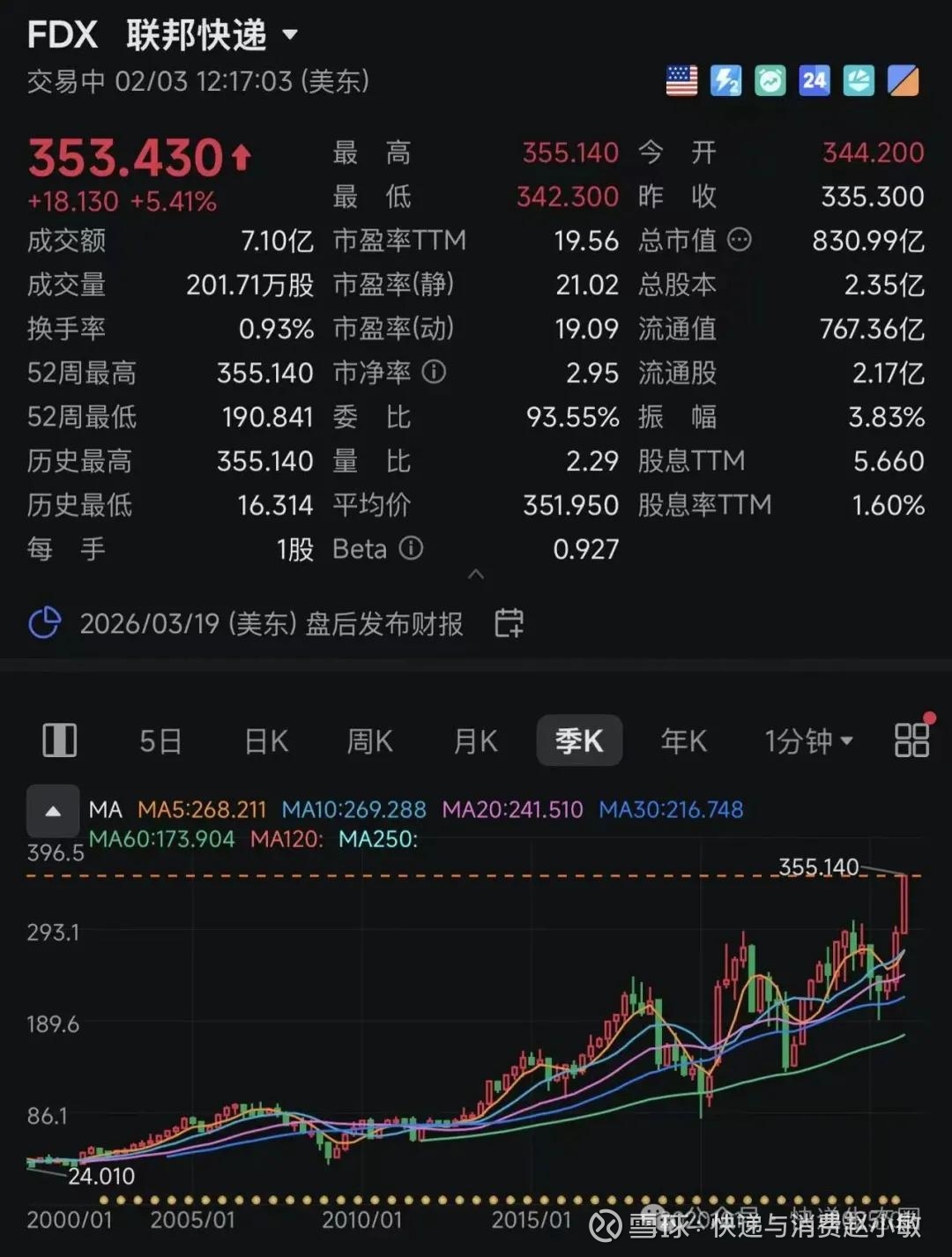The height and width of the screenshot is (1257, 952).
Task: Tap the 总市值 830.99亿 value
Action: [x=868, y=240]
